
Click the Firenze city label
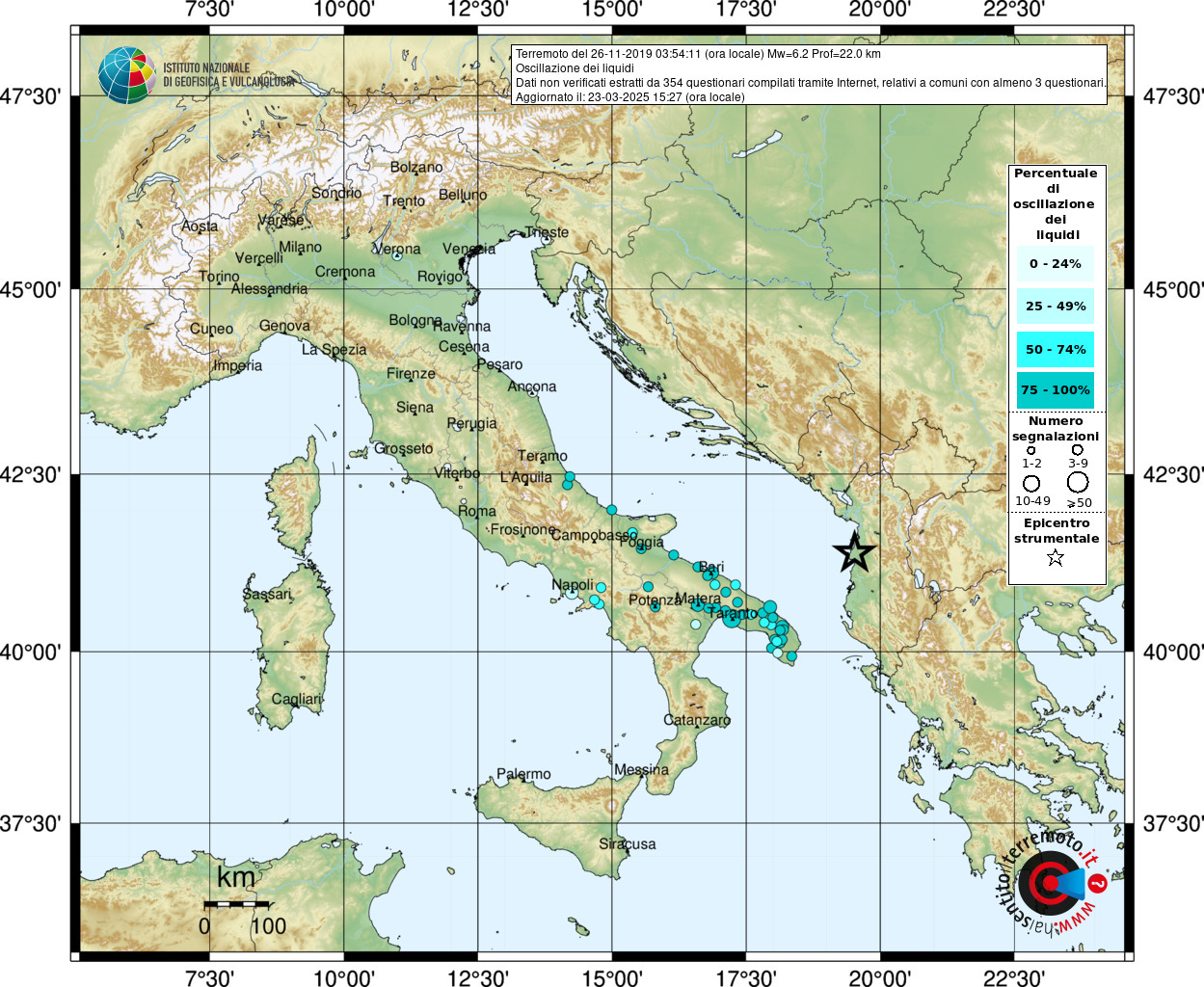pos(411,374)
